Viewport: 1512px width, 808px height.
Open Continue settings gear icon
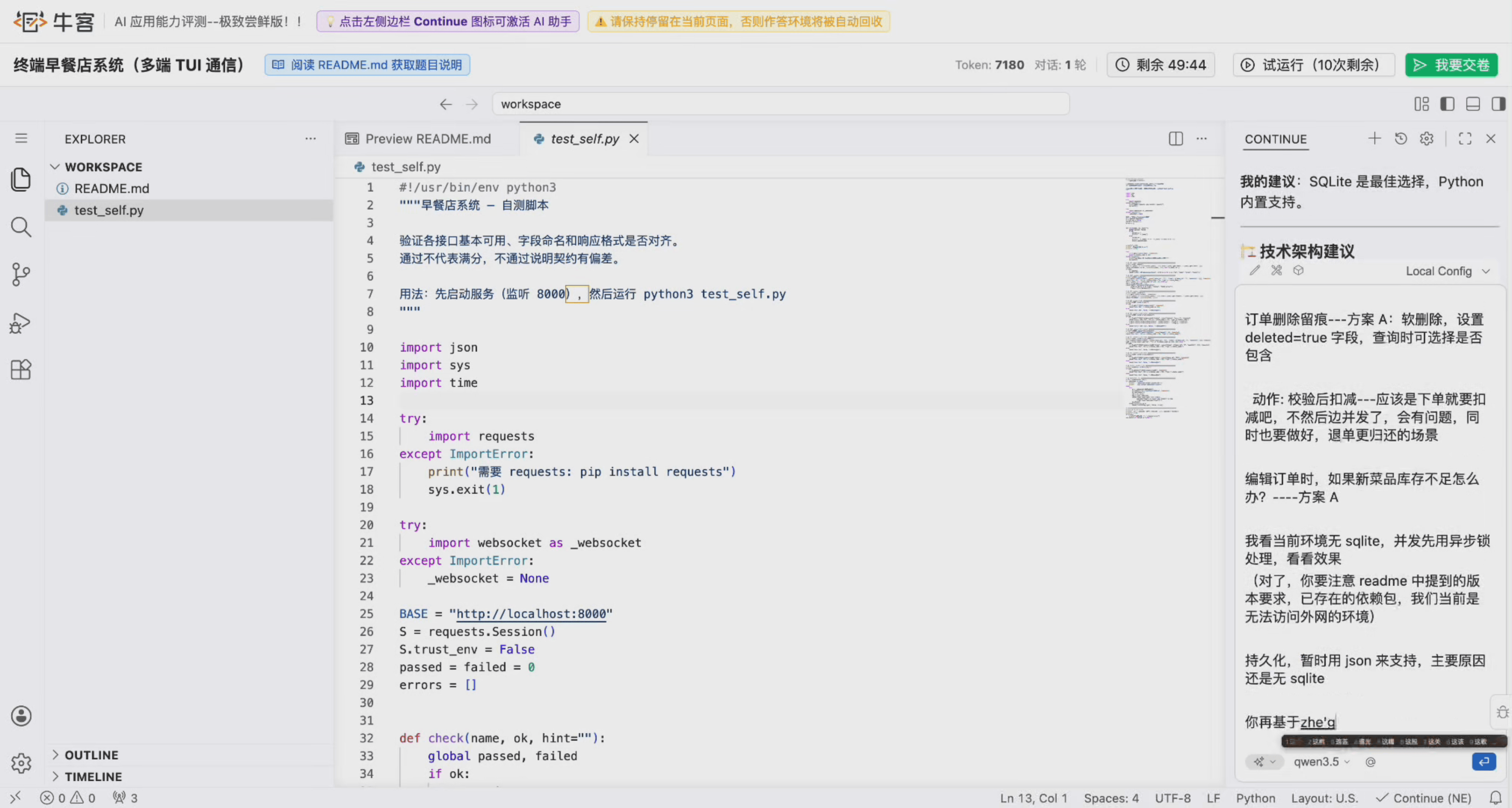1426,139
